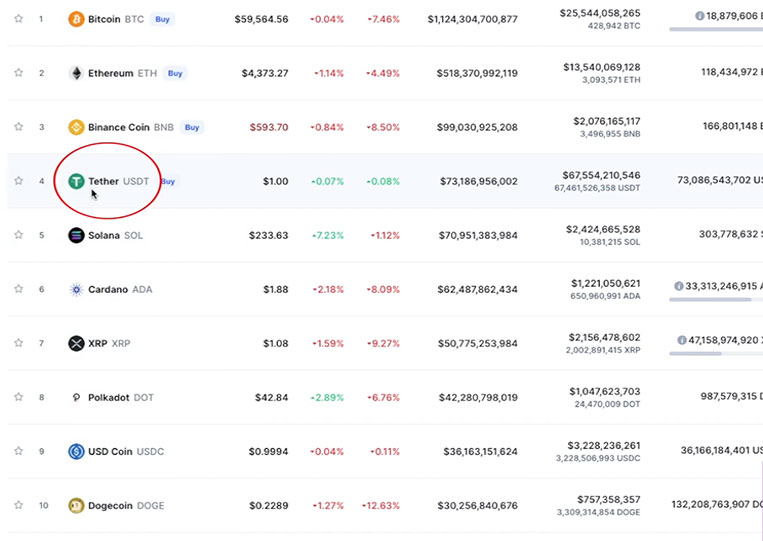Click the Ethereum diamond logo icon
763x541 pixels.
tap(76, 73)
